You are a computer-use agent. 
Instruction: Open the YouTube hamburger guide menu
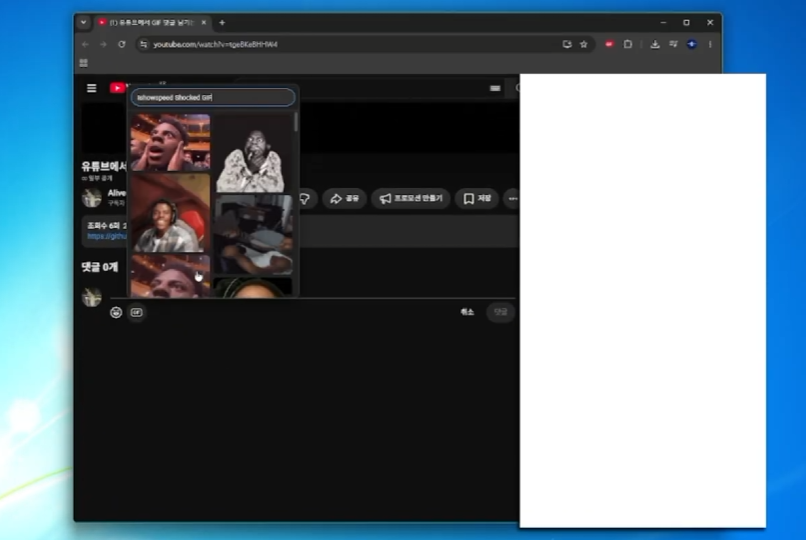[x=91, y=88]
